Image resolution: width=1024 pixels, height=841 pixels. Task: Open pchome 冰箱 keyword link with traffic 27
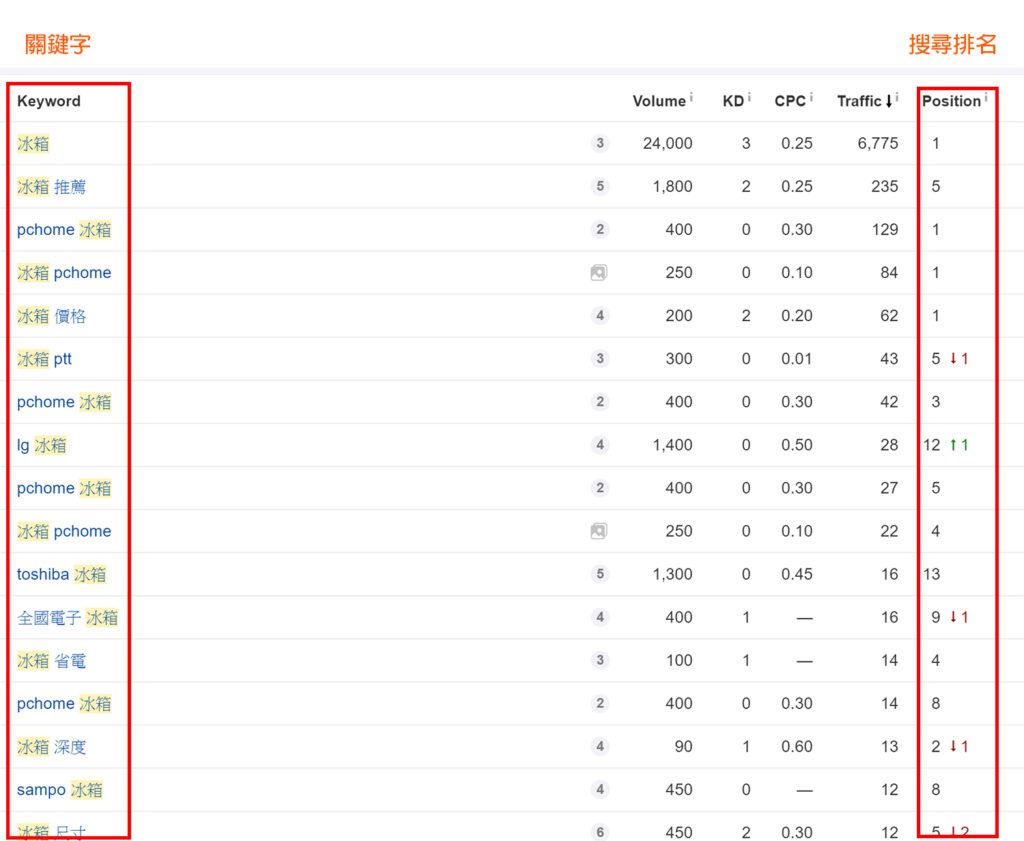(x=64, y=488)
